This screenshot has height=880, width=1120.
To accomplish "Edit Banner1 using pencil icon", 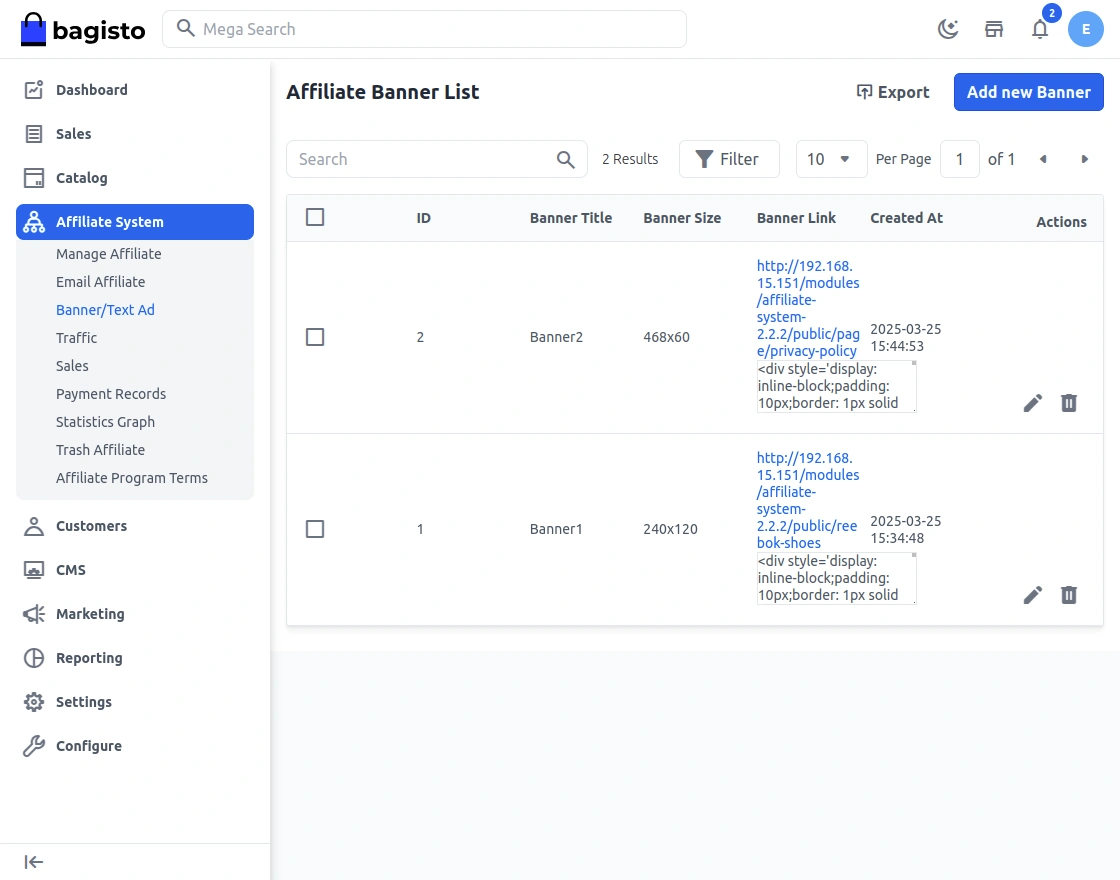I will 1033,595.
